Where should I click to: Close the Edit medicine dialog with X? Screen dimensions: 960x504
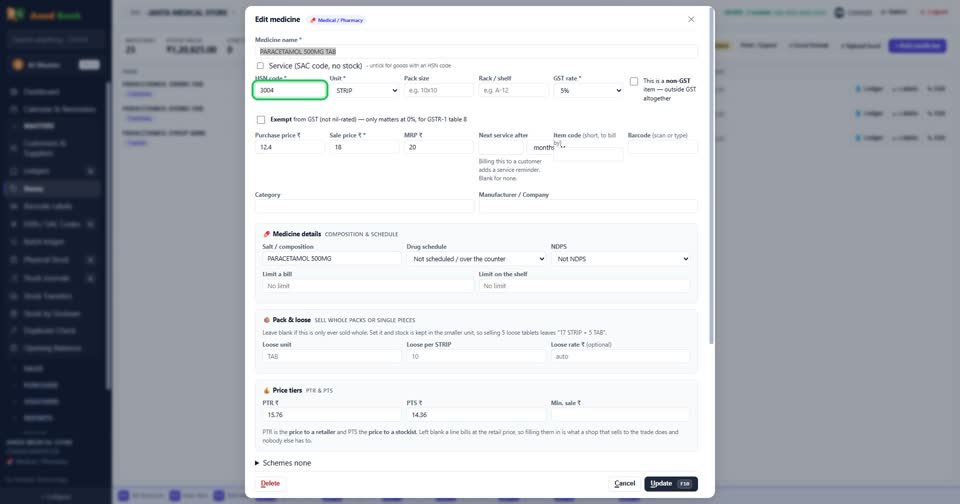pyautogui.click(x=691, y=20)
